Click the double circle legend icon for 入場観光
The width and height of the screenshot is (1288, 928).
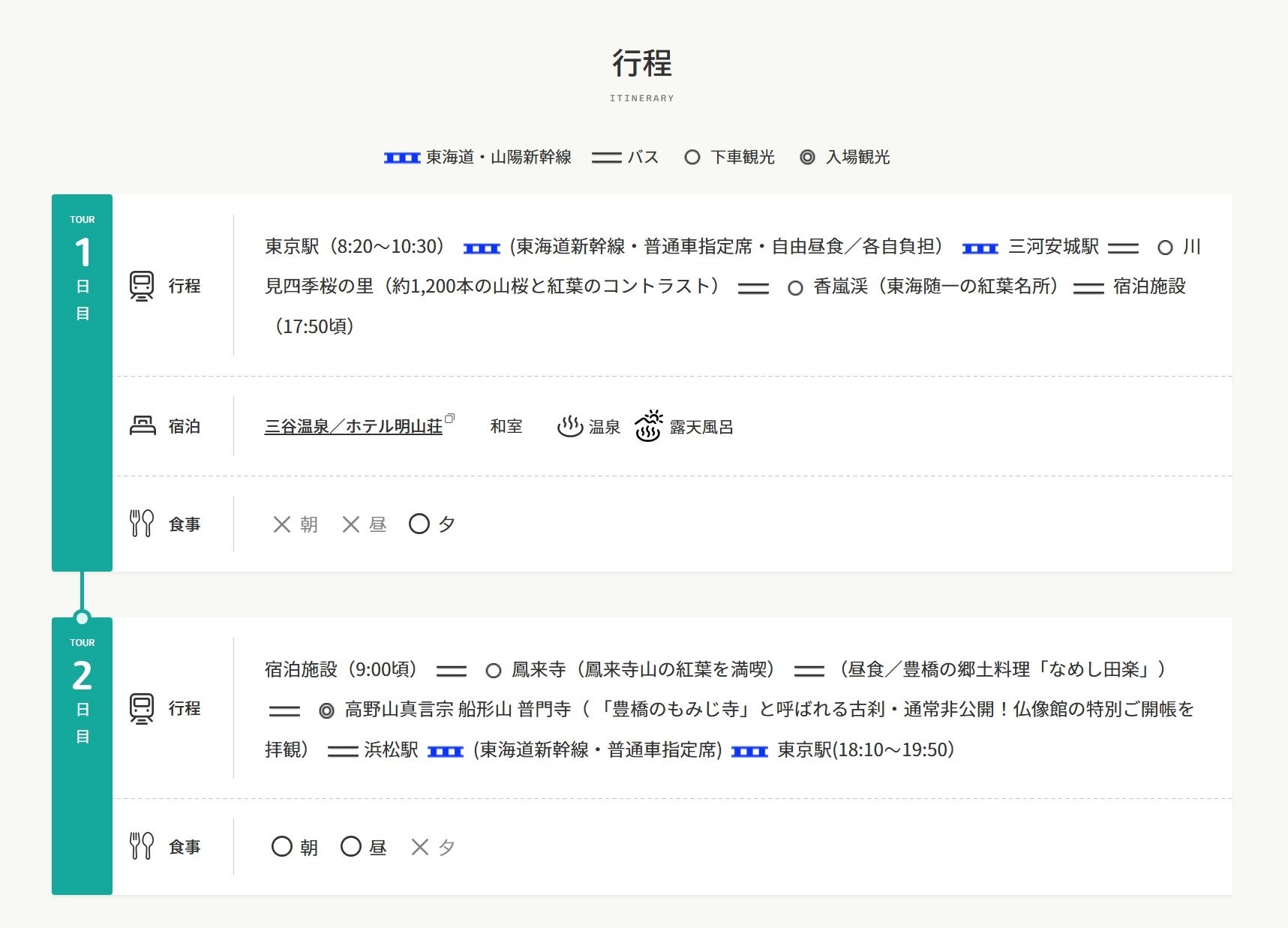807,158
